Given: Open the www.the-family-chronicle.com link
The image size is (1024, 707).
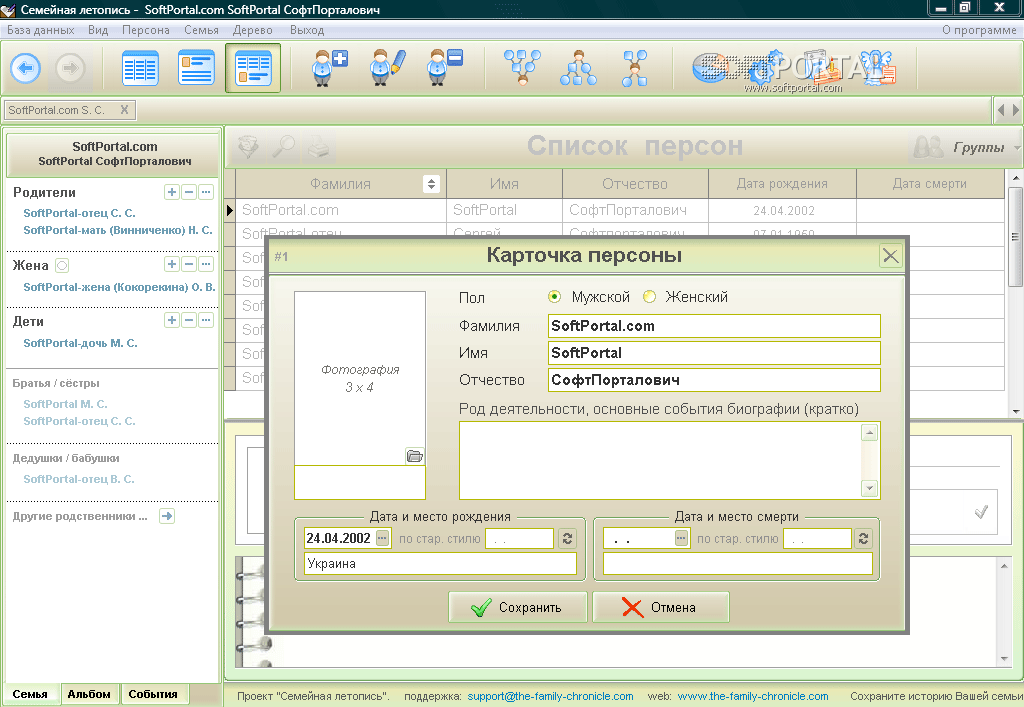Looking at the screenshot, I should coord(753,696).
